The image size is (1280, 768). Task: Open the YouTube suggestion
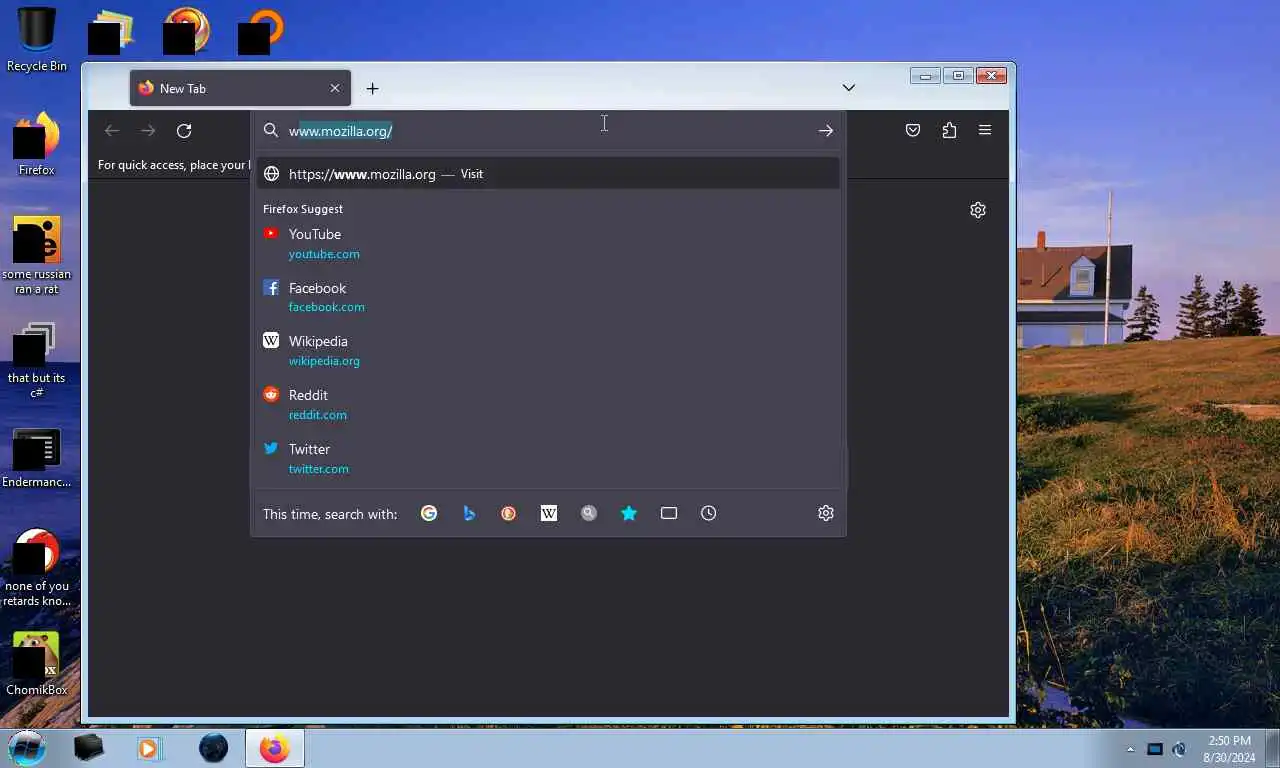click(548, 243)
